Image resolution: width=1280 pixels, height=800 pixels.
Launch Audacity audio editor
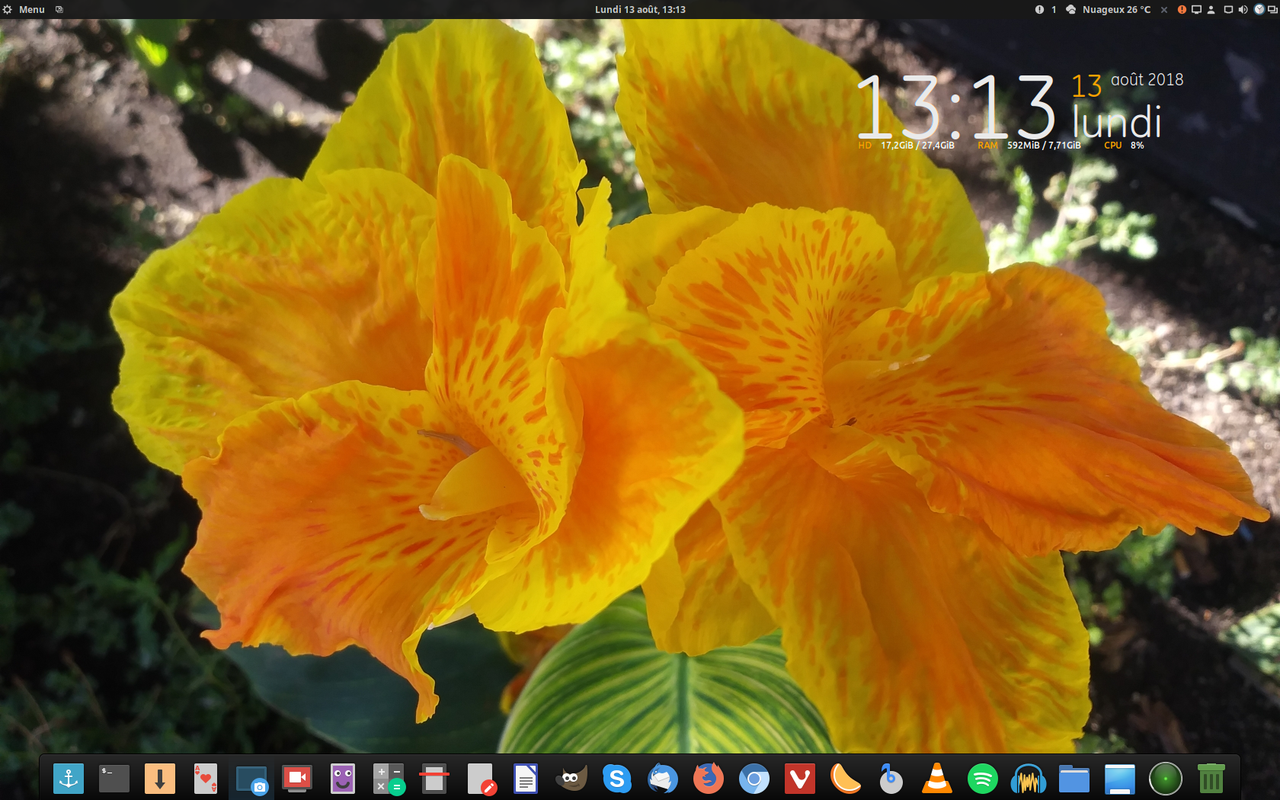1028,778
